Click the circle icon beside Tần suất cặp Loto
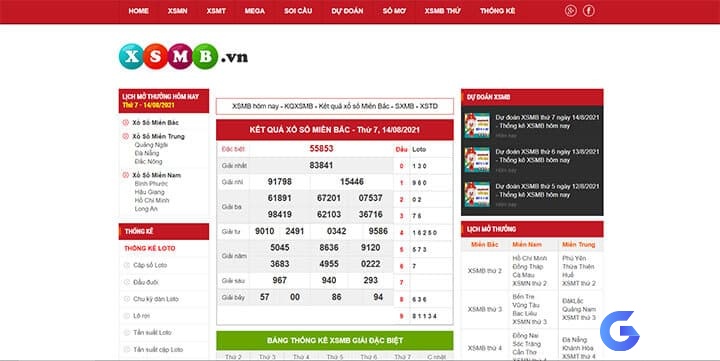Viewport: 720px width, 361px height. tap(127, 350)
